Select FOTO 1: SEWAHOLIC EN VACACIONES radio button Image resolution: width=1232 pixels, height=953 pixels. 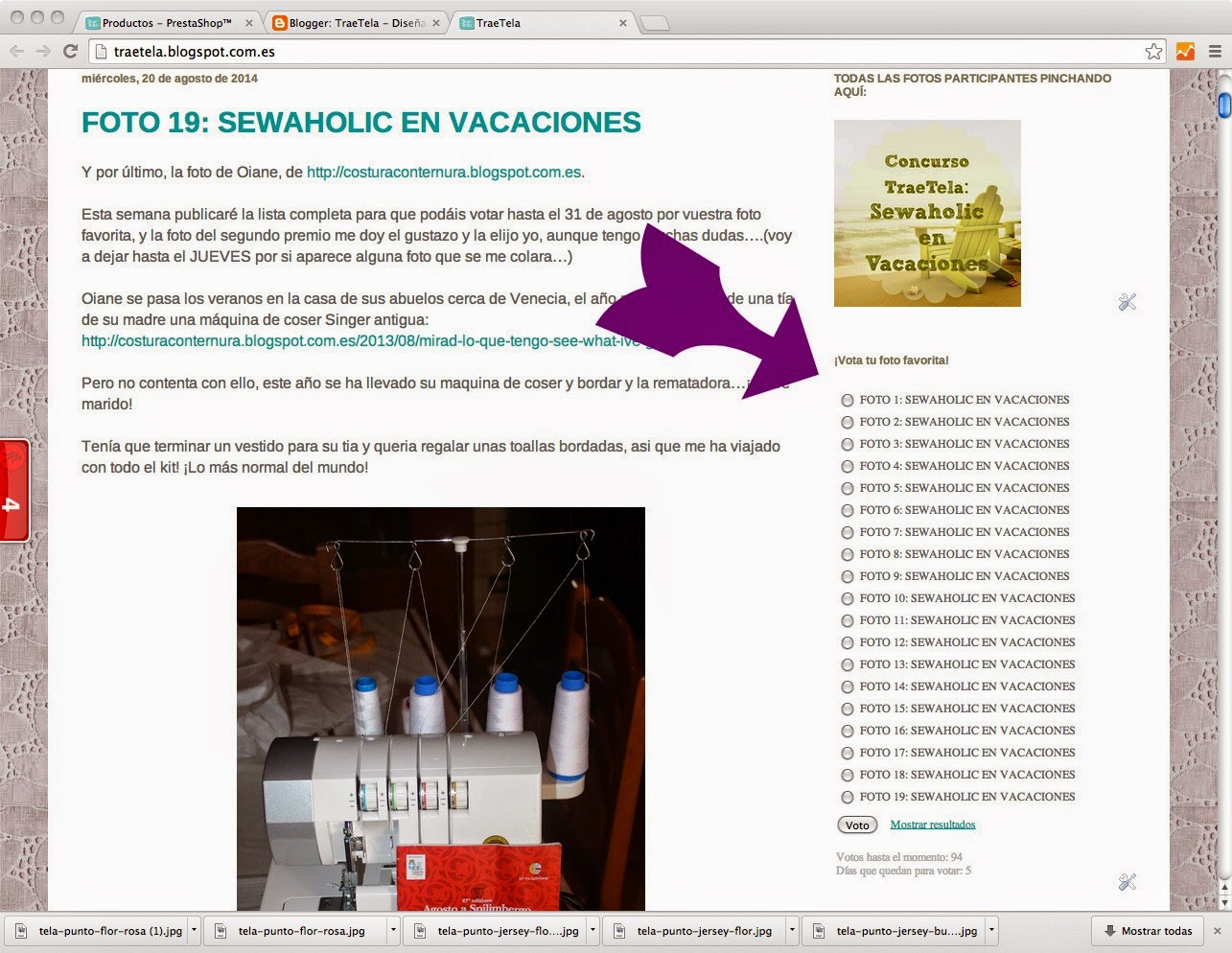click(x=848, y=400)
